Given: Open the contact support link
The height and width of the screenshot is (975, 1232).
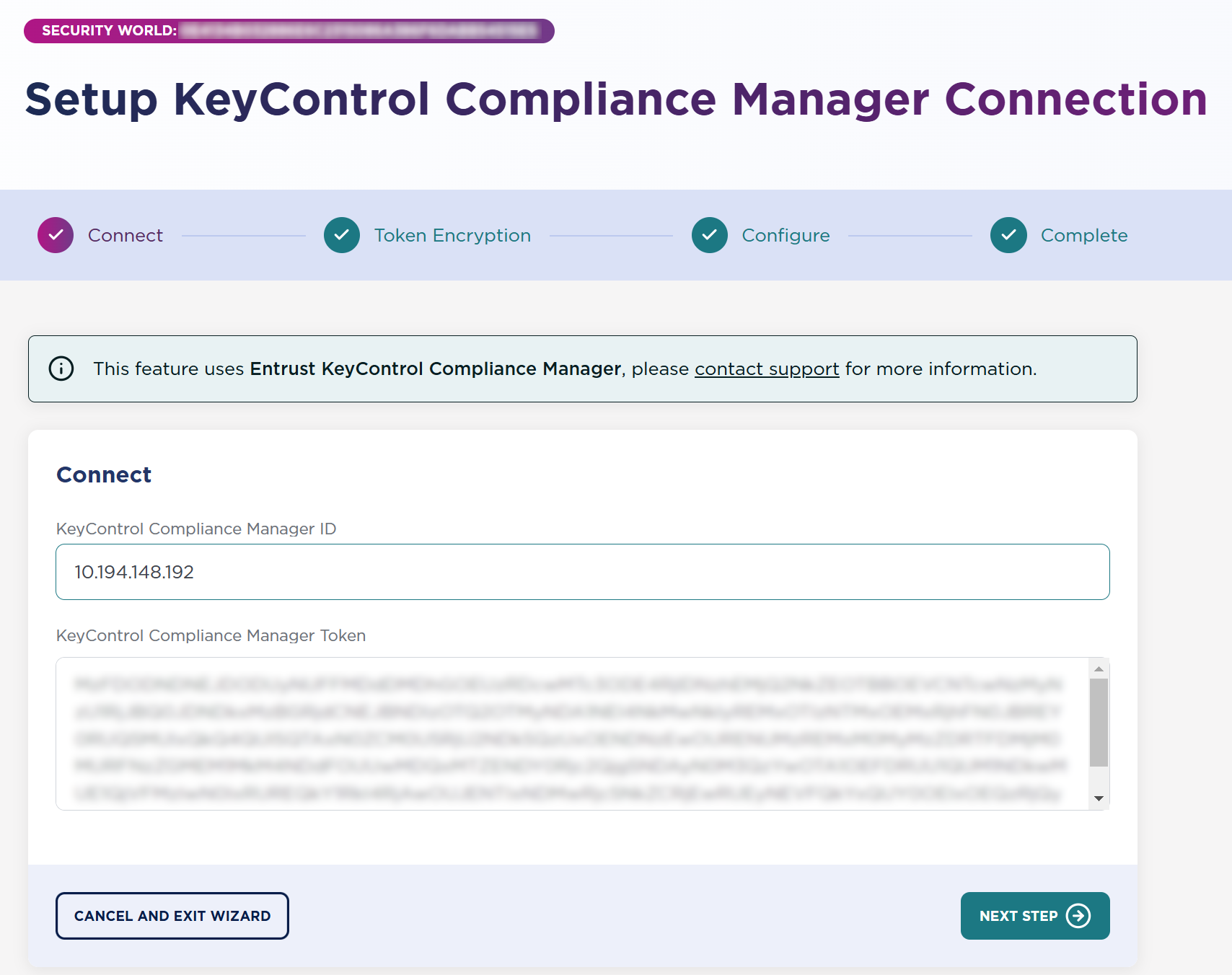Looking at the screenshot, I should tap(767, 369).
